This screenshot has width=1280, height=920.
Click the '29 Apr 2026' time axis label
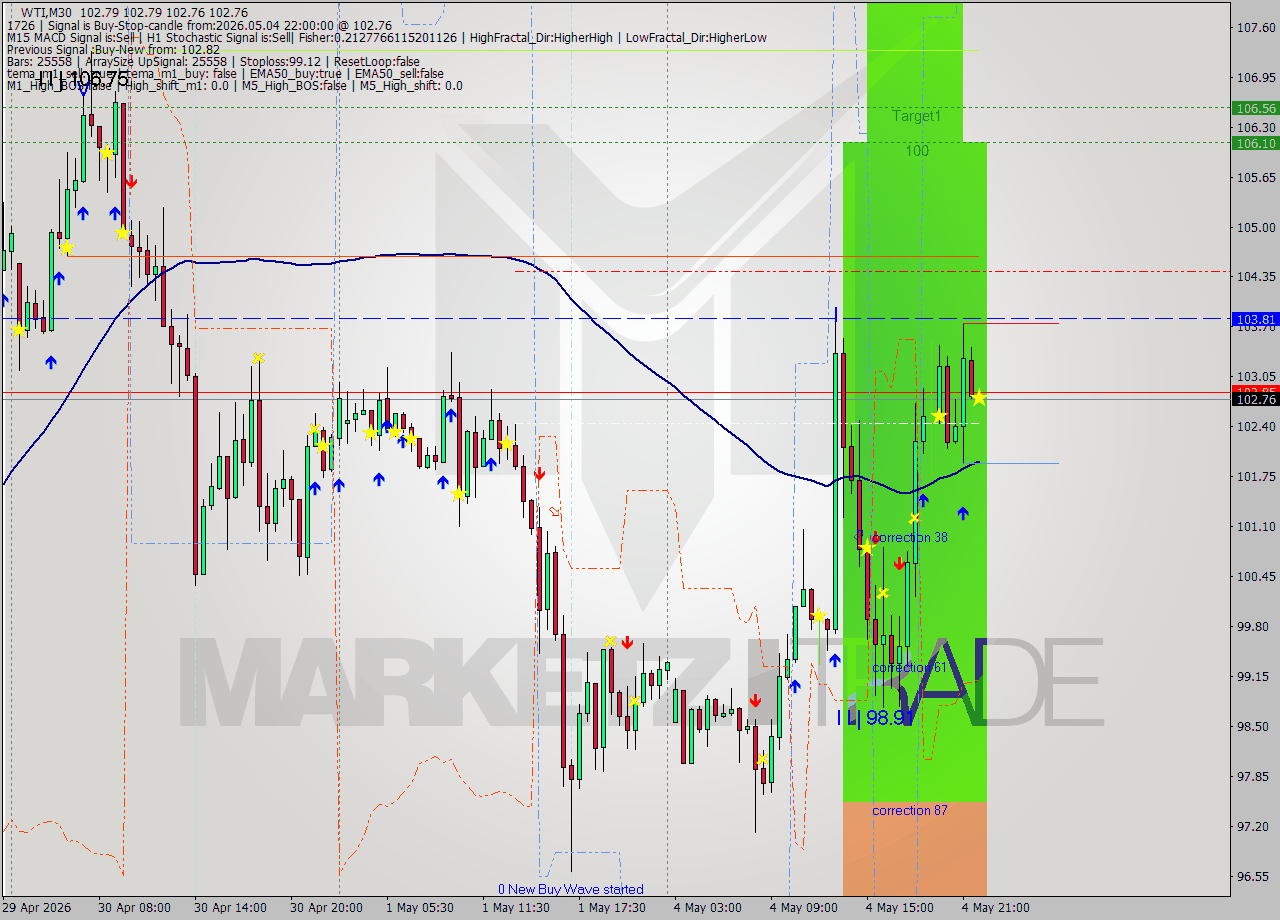pos(38,908)
